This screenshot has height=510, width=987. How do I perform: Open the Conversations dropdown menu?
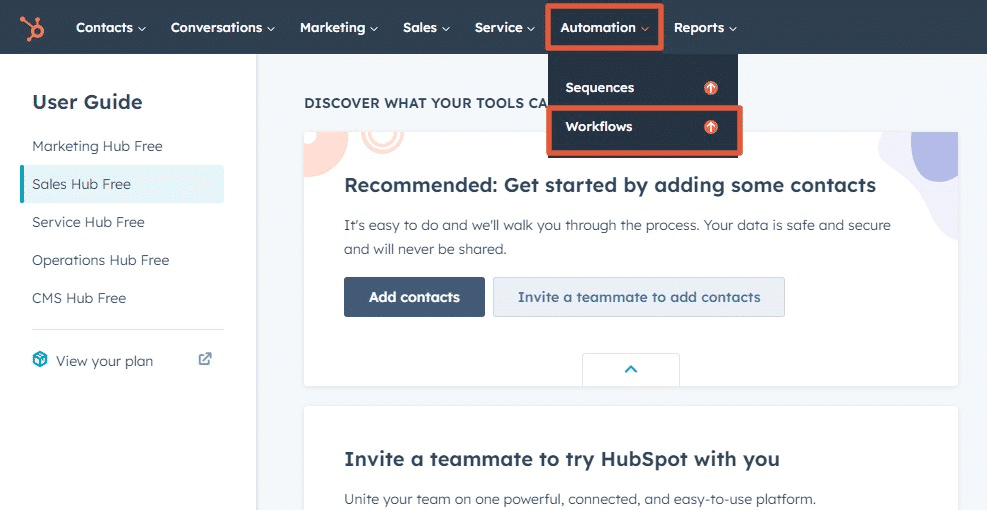coord(222,28)
